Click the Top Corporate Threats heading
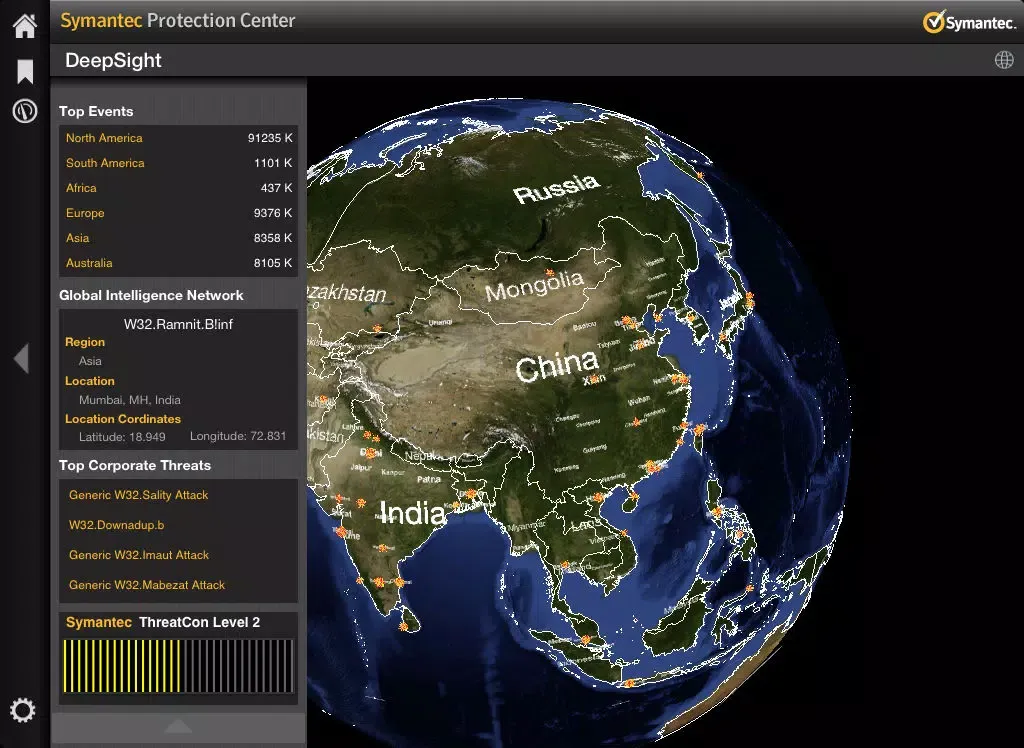The height and width of the screenshot is (748, 1024). pos(135,465)
